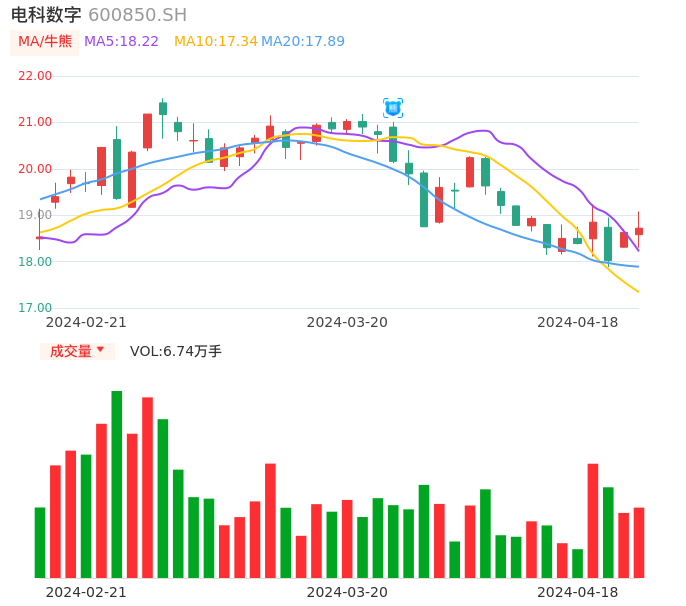Select the MA/牛熊 indicator tab
686x606 pixels.
(45, 42)
